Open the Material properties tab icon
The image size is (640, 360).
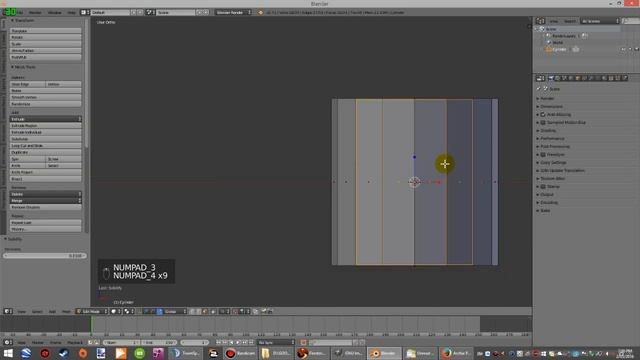tap(604, 78)
